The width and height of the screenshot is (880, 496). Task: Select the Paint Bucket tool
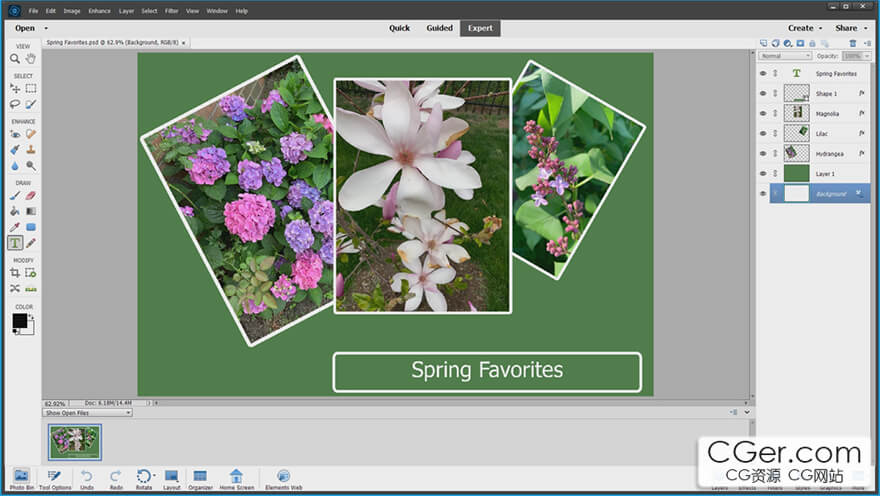tap(15, 212)
